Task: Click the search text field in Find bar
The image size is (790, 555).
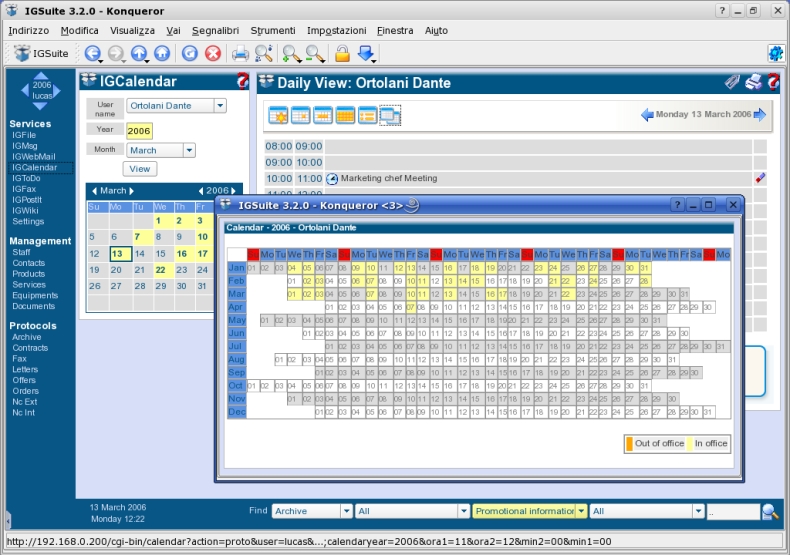Action: coord(734,512)
